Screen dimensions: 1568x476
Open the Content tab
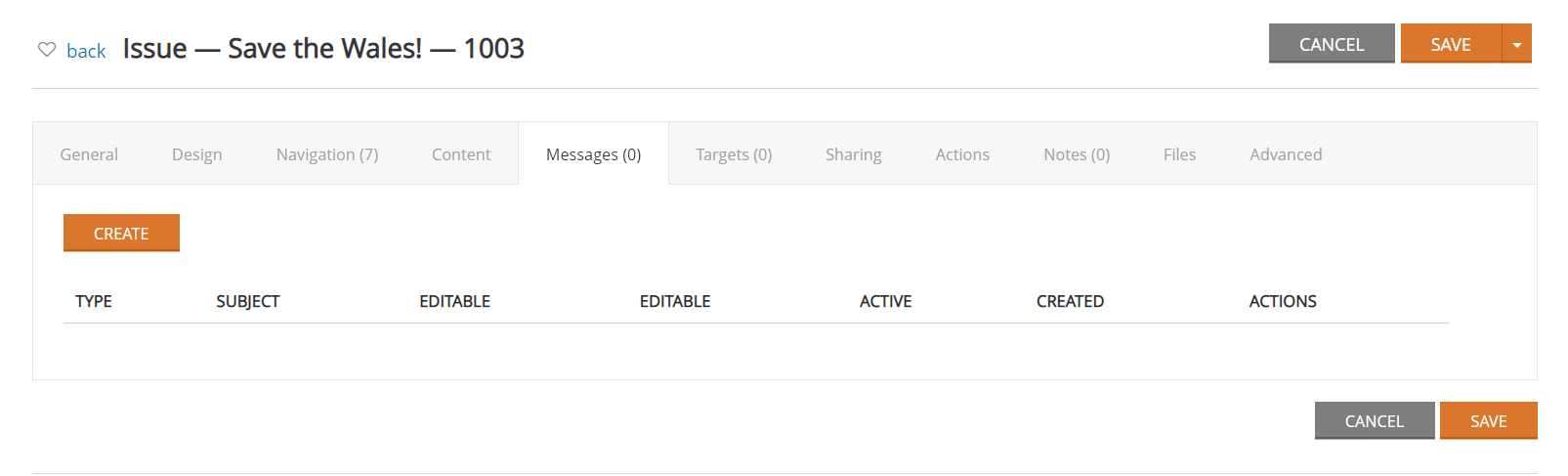[x=461, y=154]
